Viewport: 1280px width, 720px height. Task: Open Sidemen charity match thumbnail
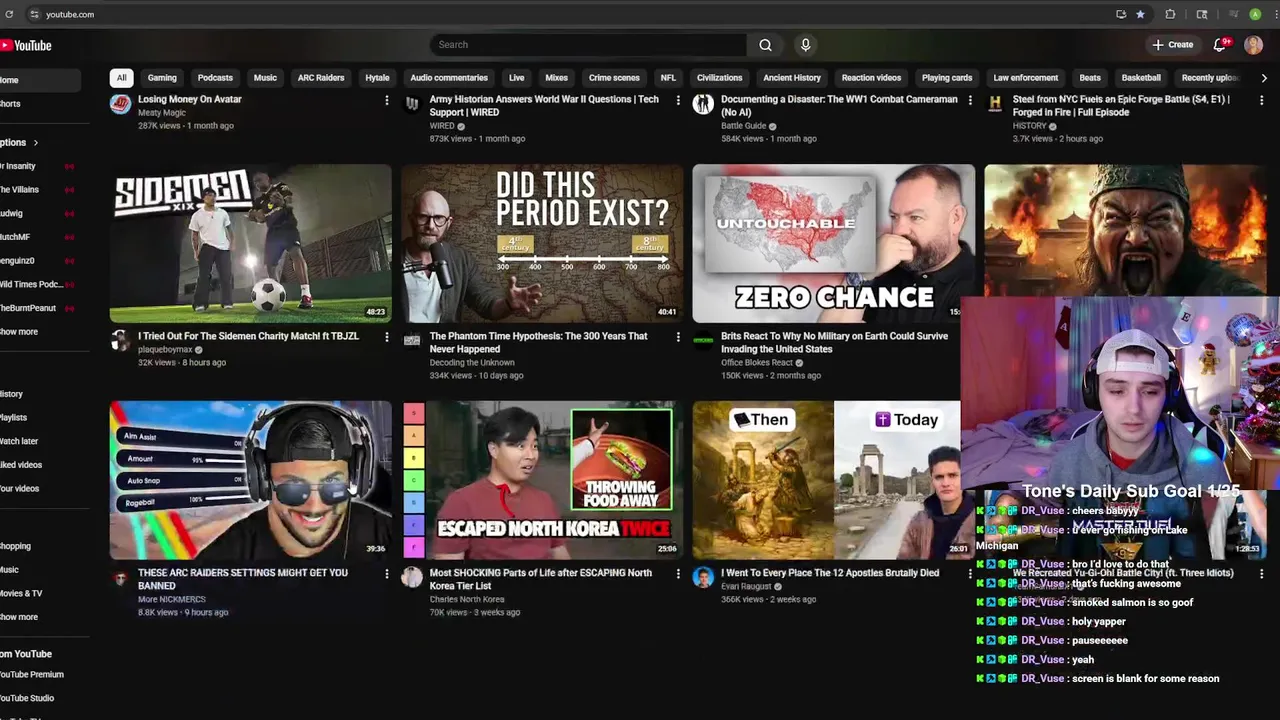point(251,243)
